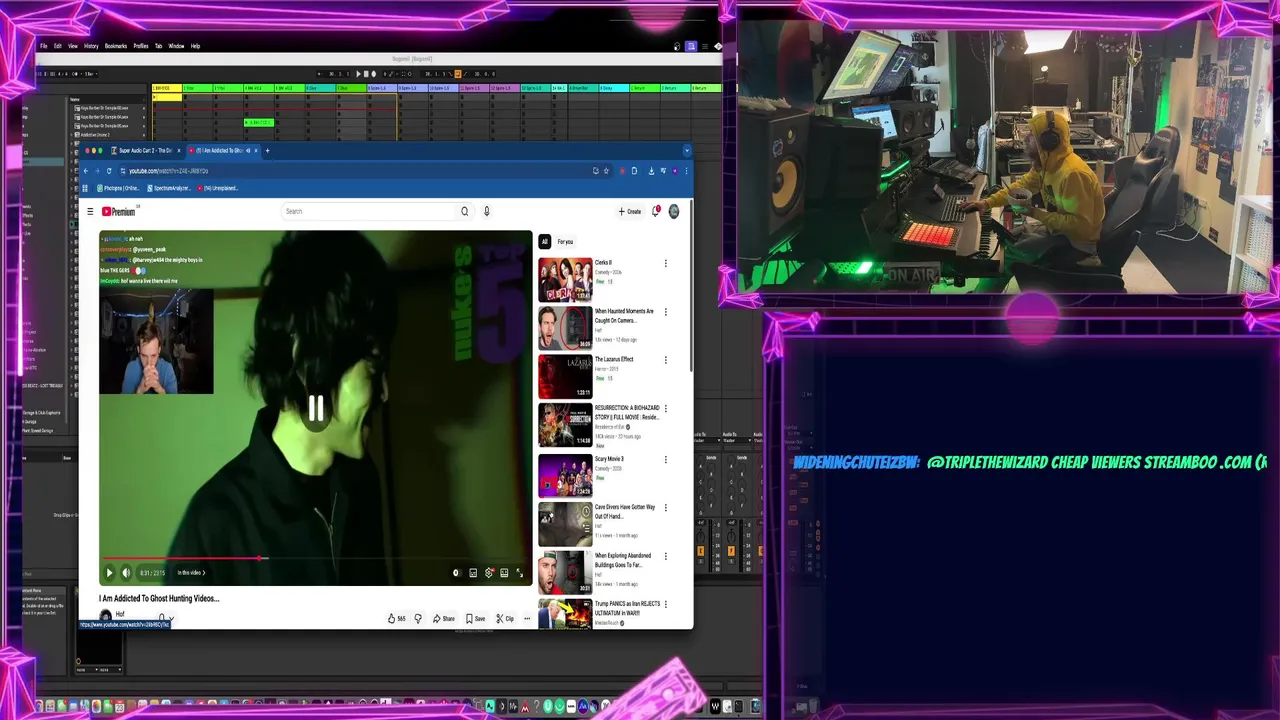
Task: Open a new browser tab with plus
Action: 267,150
